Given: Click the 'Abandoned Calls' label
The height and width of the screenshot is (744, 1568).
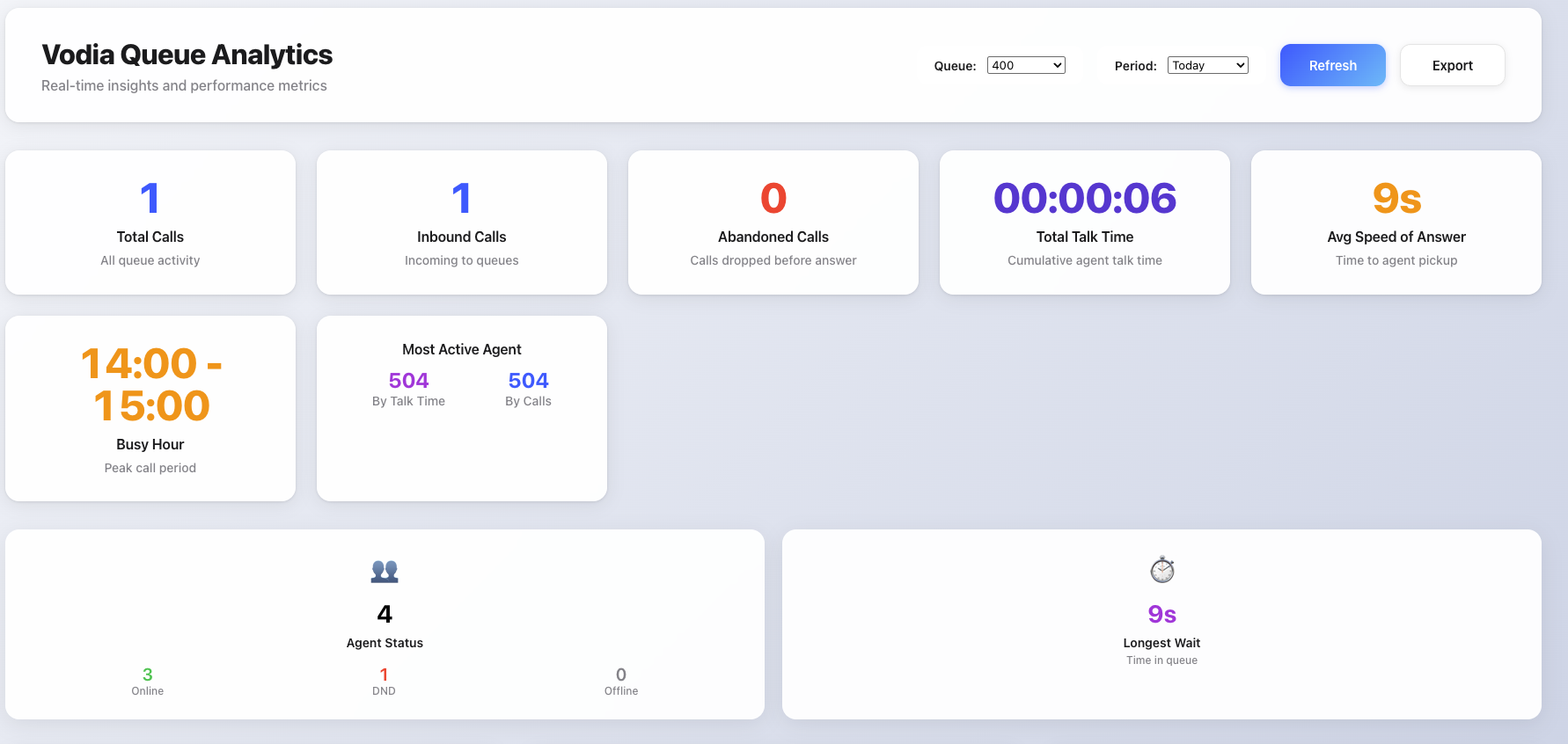Looking at the screenshot, I should [x=773, y=237].
